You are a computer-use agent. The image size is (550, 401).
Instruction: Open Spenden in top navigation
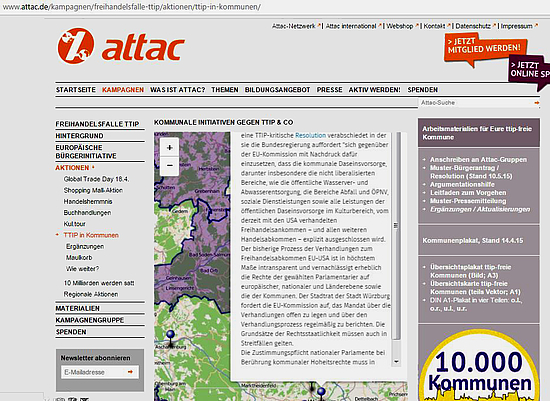coord(422,90)
